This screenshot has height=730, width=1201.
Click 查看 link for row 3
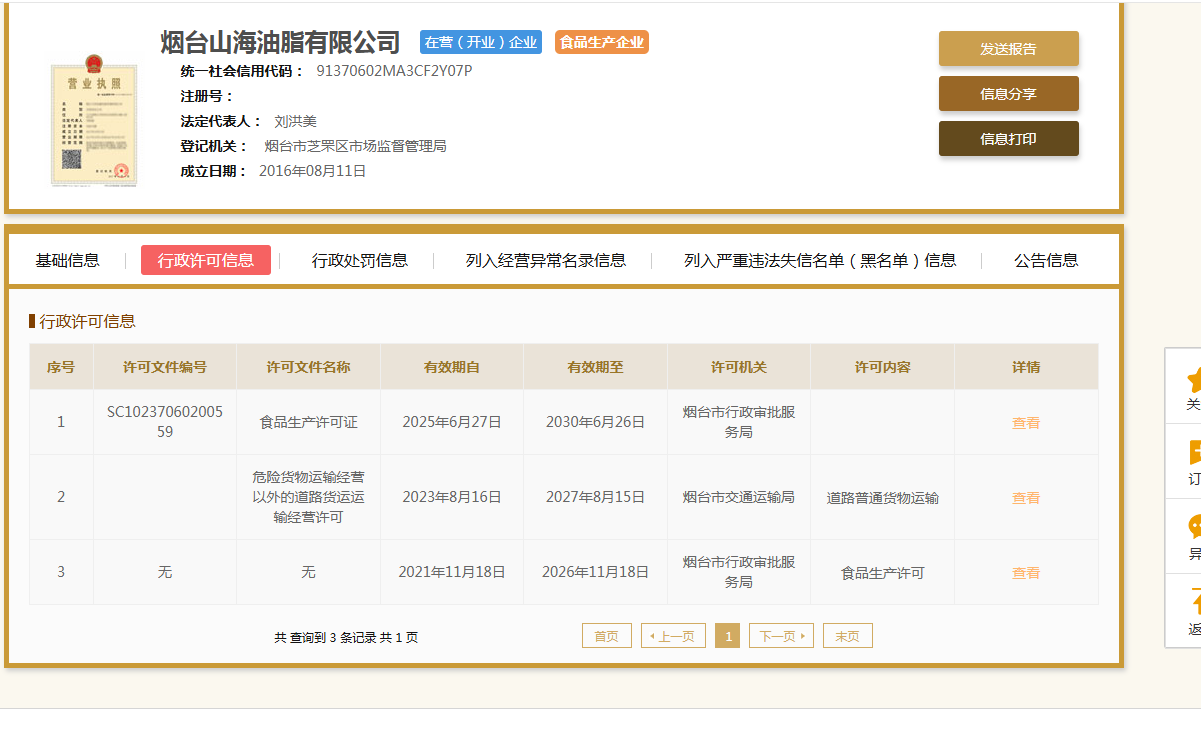tap(1026, 573)
